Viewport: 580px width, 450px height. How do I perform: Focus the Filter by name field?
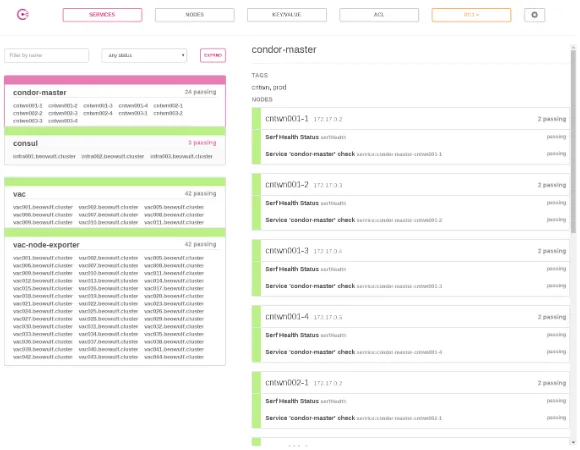(47, 55)
